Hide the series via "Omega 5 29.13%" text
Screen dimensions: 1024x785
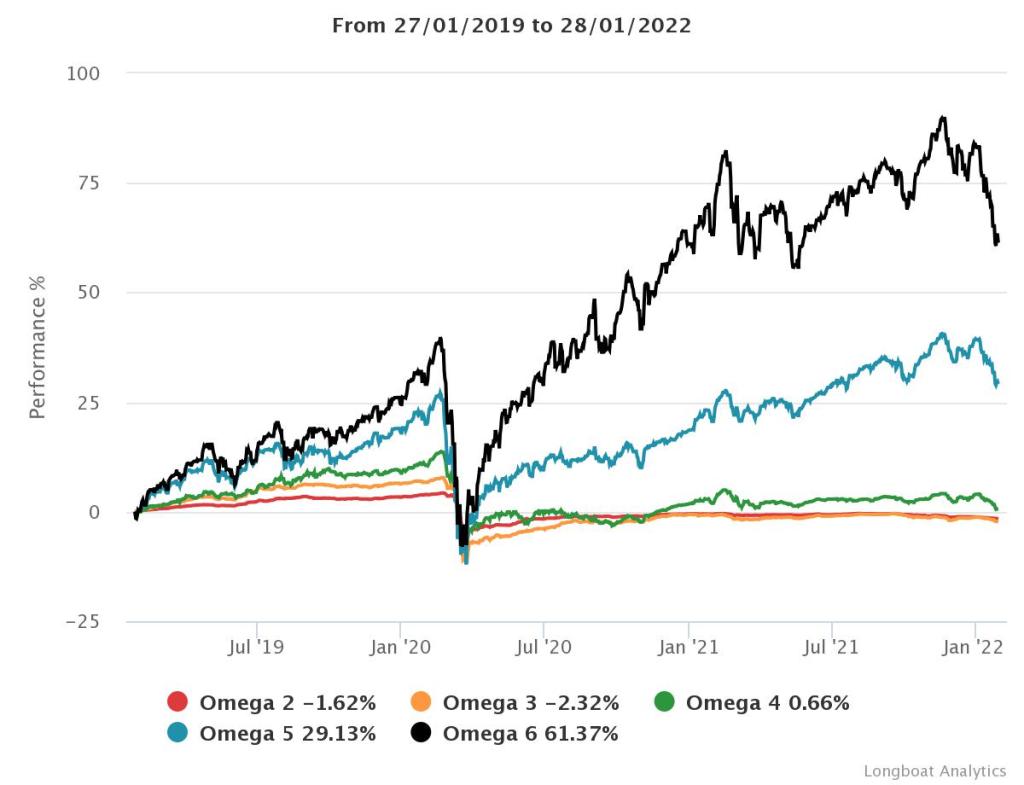click(x=288, y=733)
